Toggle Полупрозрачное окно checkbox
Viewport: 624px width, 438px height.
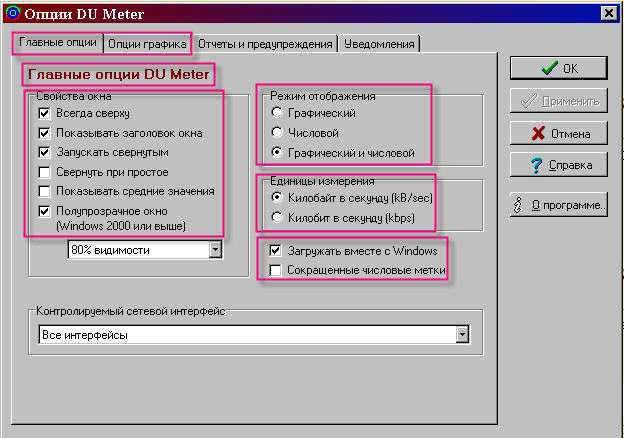tap(44, 211)
